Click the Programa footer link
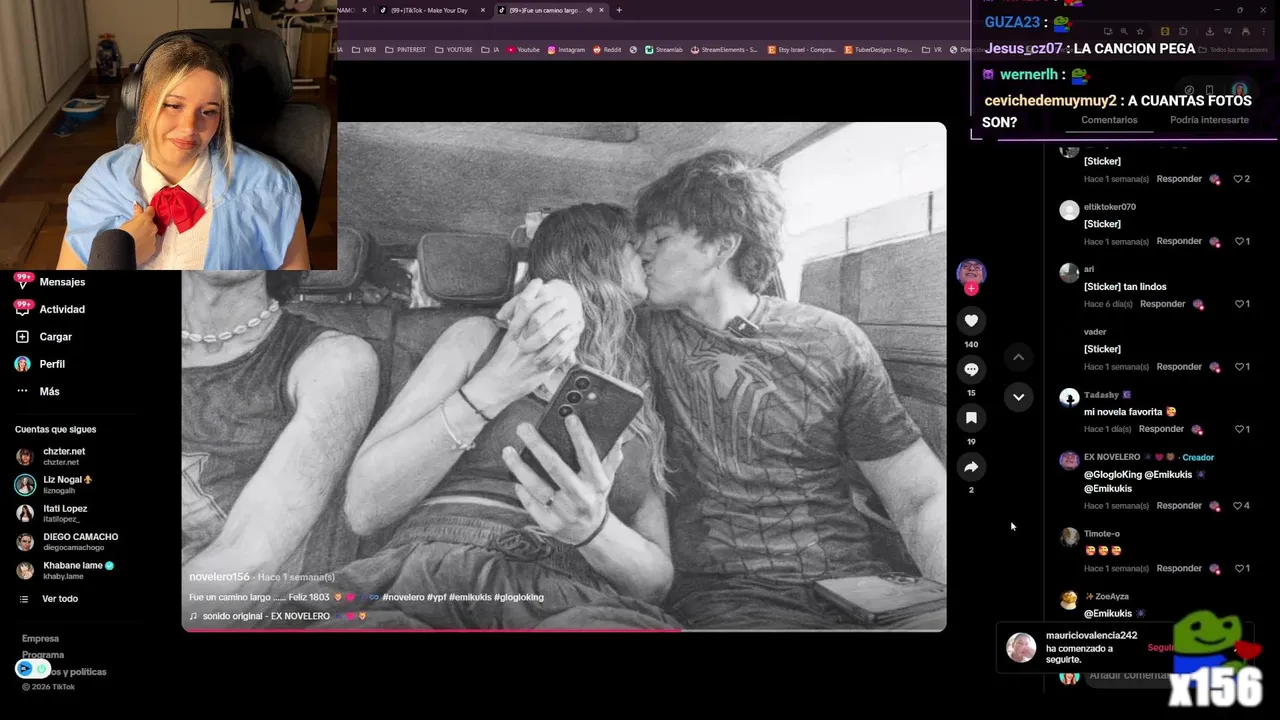The height and width of the screenshot is (720, 1280). click(43, 655)
